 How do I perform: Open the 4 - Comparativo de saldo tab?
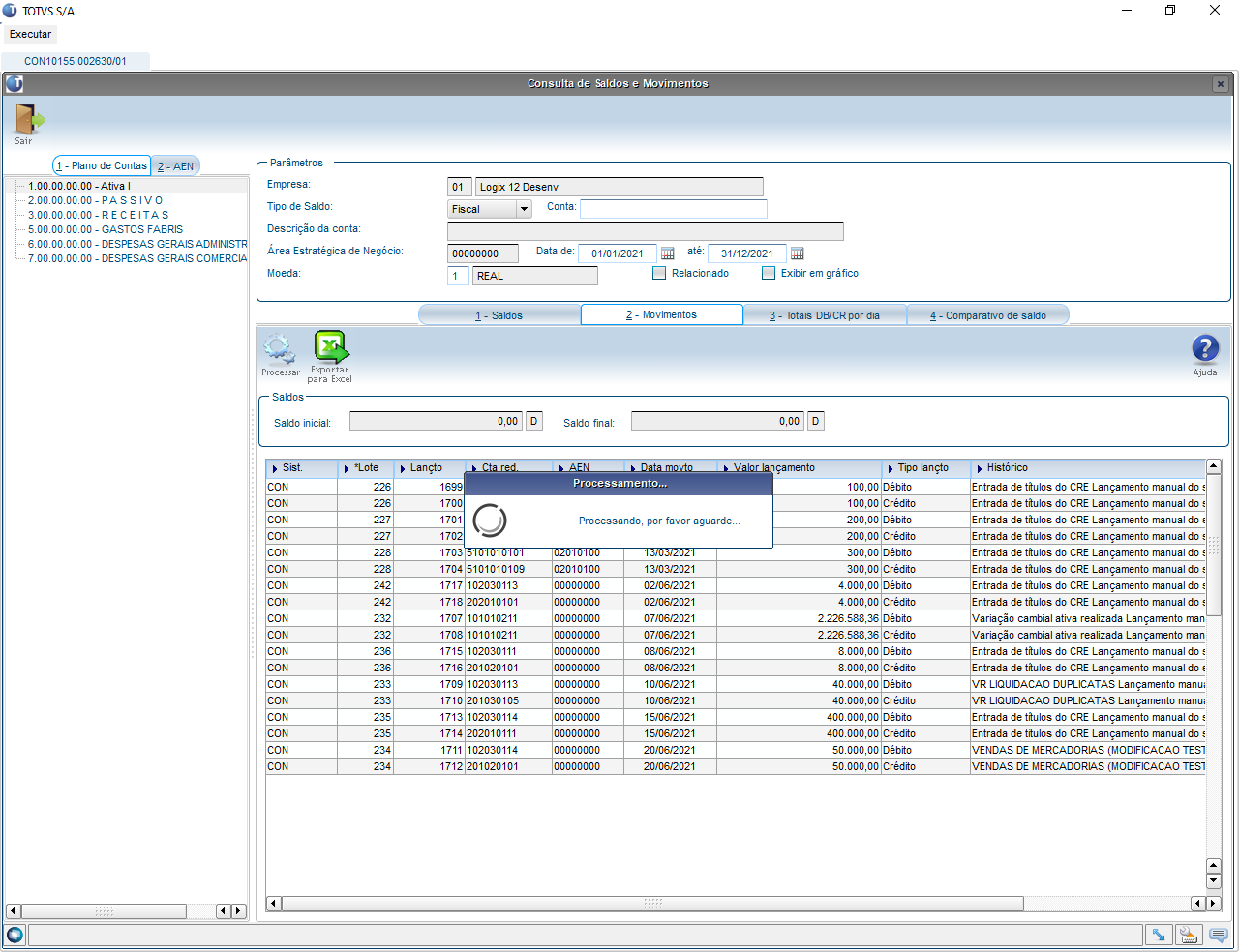click(988, 315)
